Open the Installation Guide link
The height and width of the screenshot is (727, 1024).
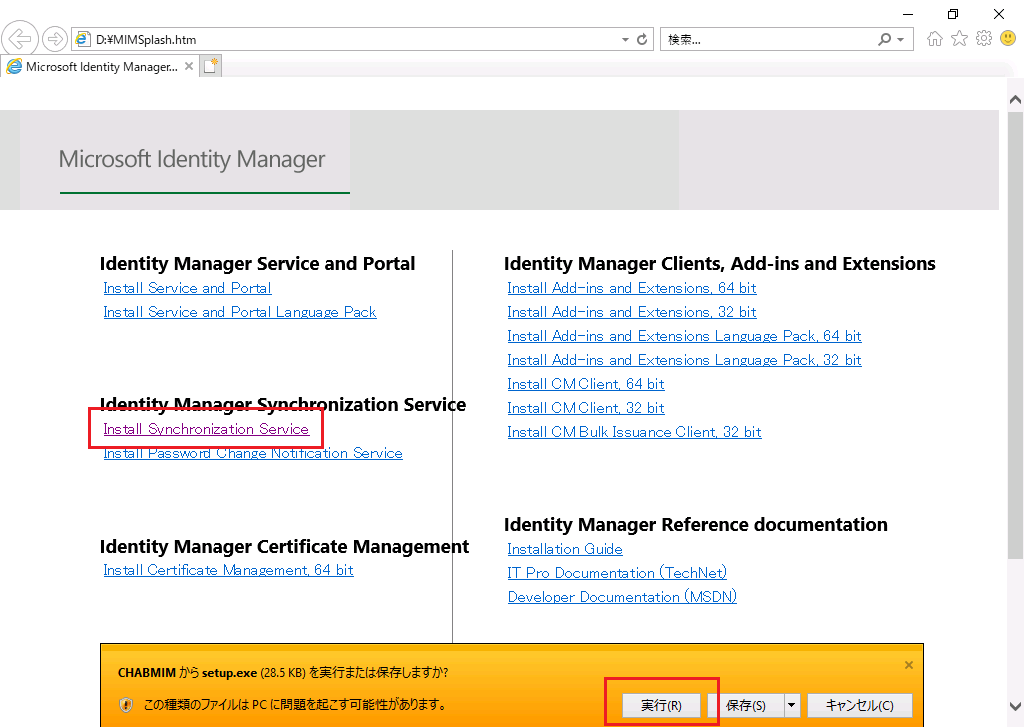click(565, 549)
